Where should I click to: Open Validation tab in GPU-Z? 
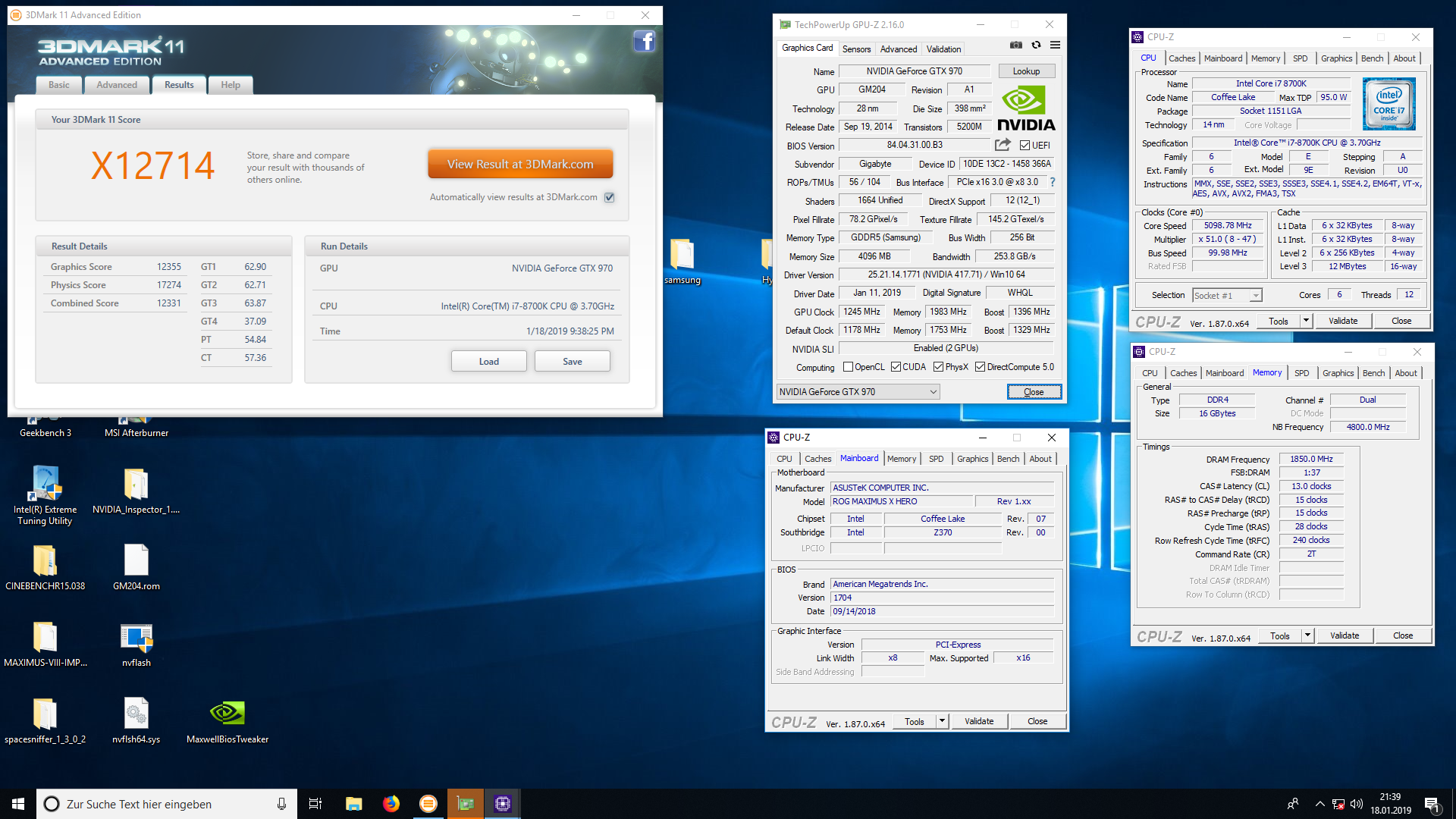943,49
